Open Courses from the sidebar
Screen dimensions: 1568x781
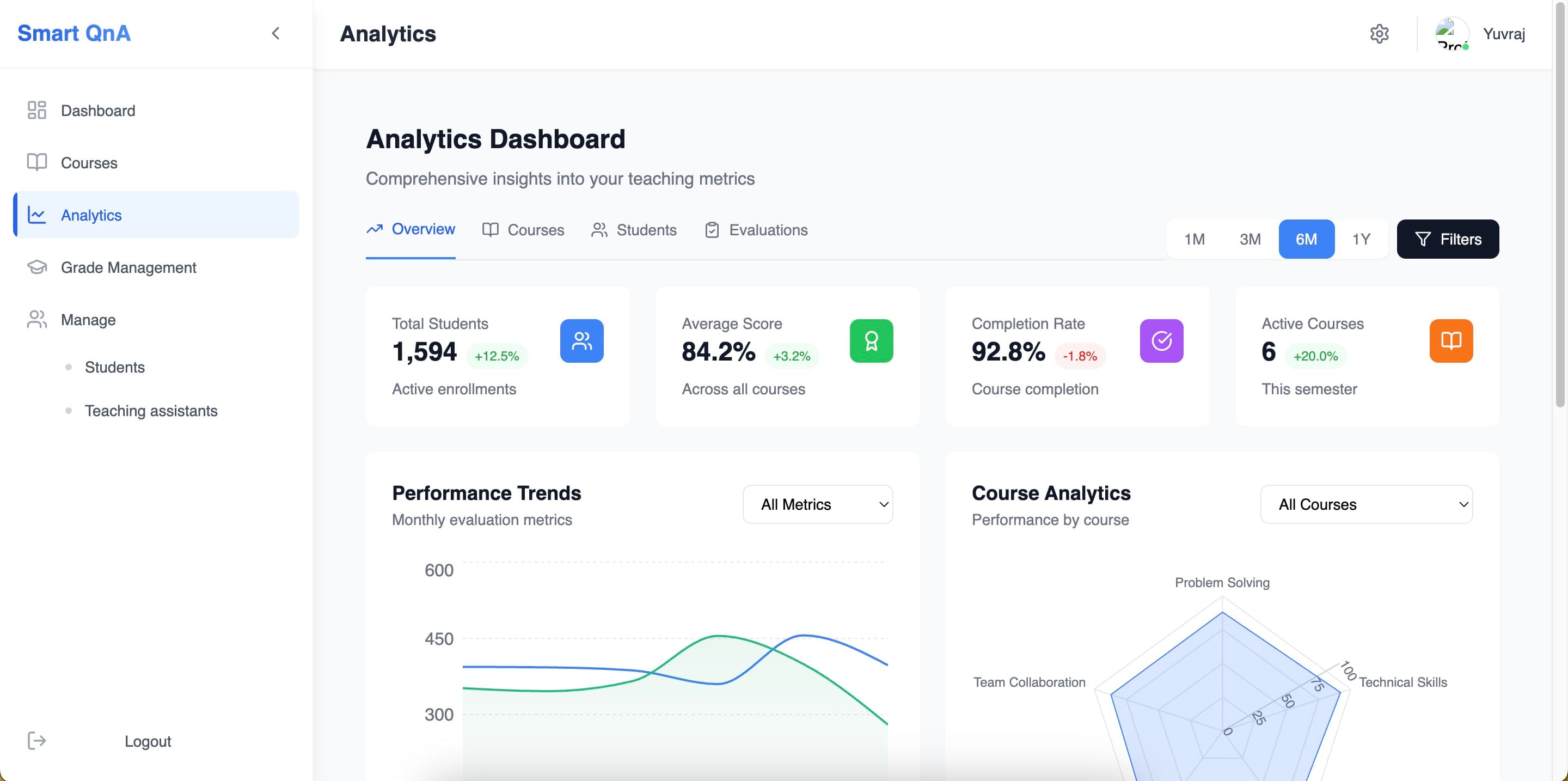156,162
